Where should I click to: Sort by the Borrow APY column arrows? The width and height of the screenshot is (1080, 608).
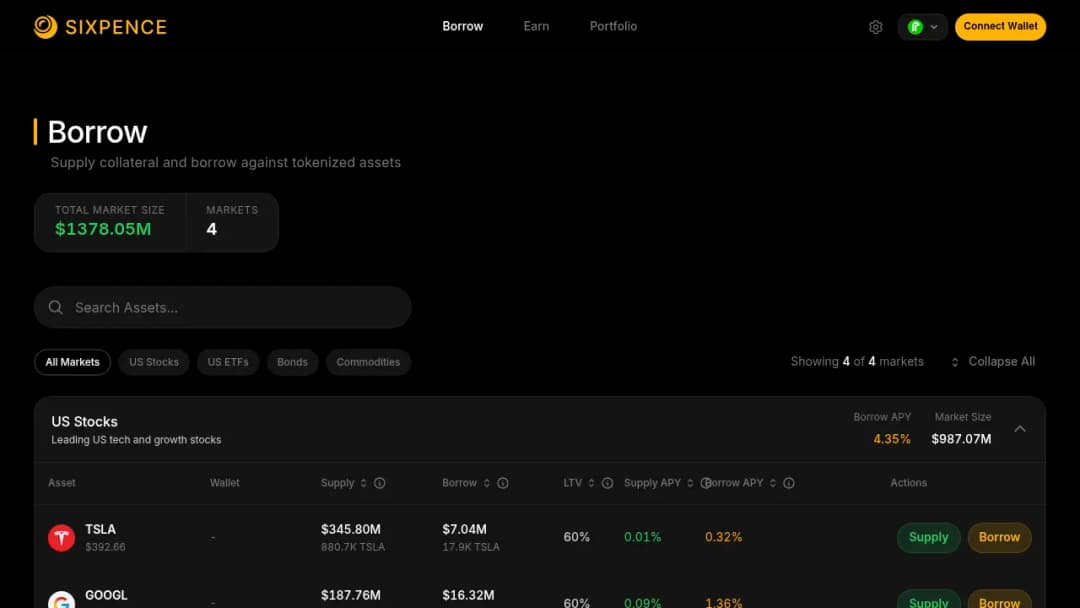point(773,483)
